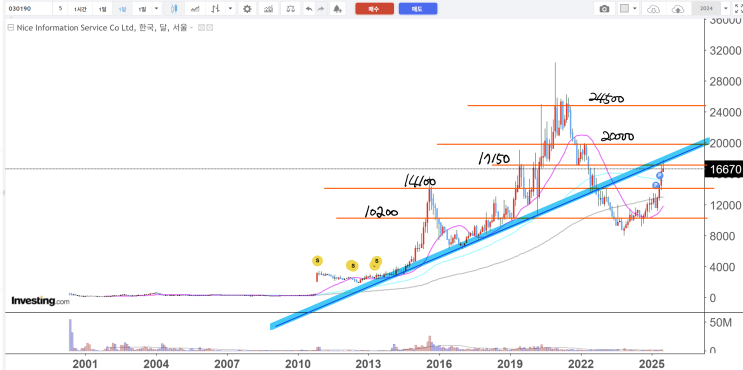743x370 pixels.
Task: Select the highlighted 1달 monthly interval
Action: (x=122, y=9)
